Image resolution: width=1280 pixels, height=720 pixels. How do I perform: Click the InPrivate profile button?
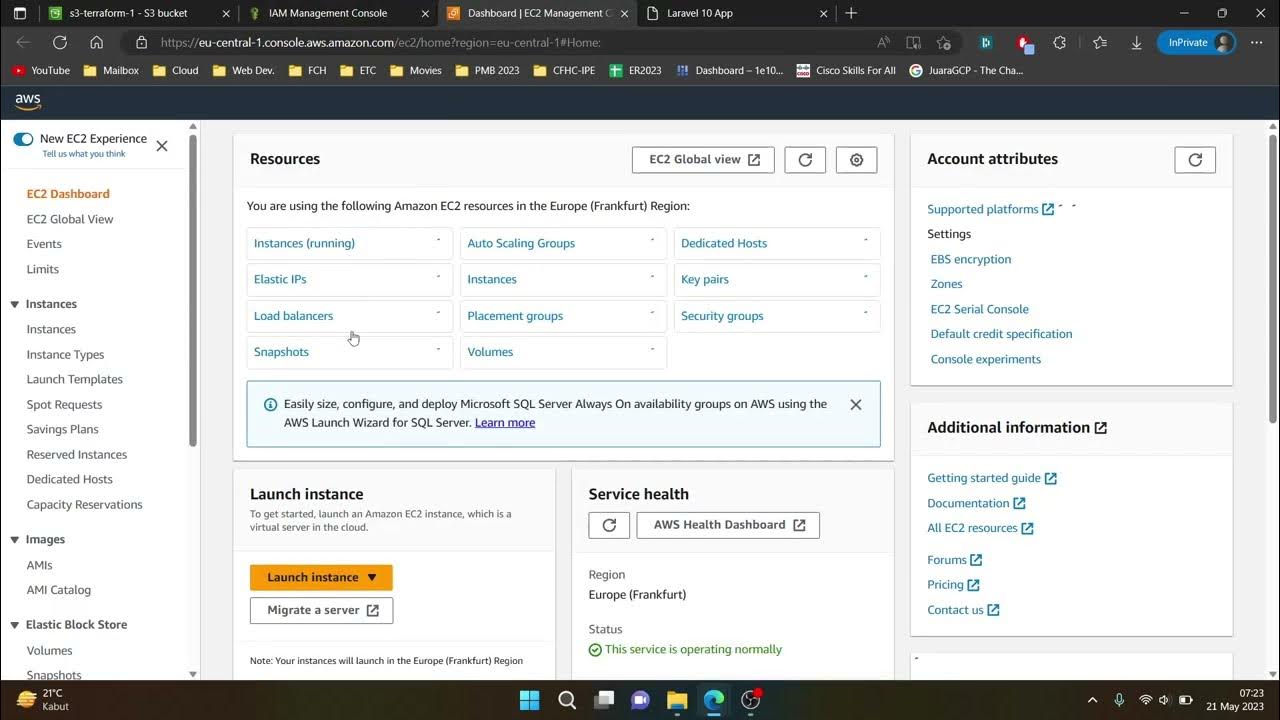[x=1196, y=43]
